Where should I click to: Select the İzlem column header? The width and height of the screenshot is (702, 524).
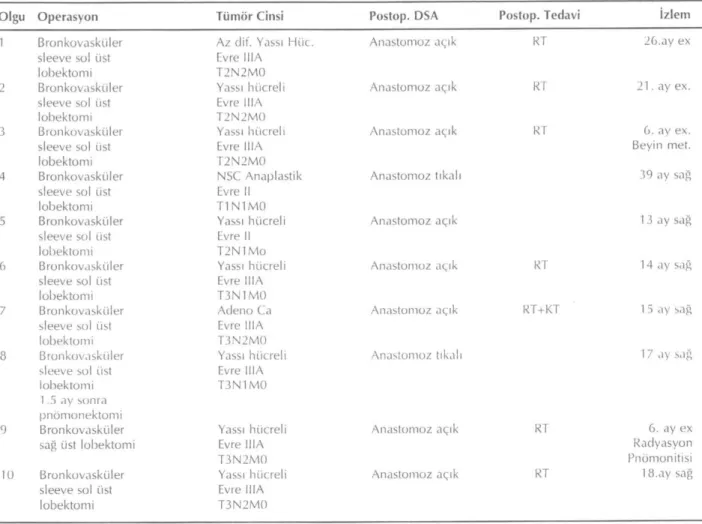pos(675,14)
